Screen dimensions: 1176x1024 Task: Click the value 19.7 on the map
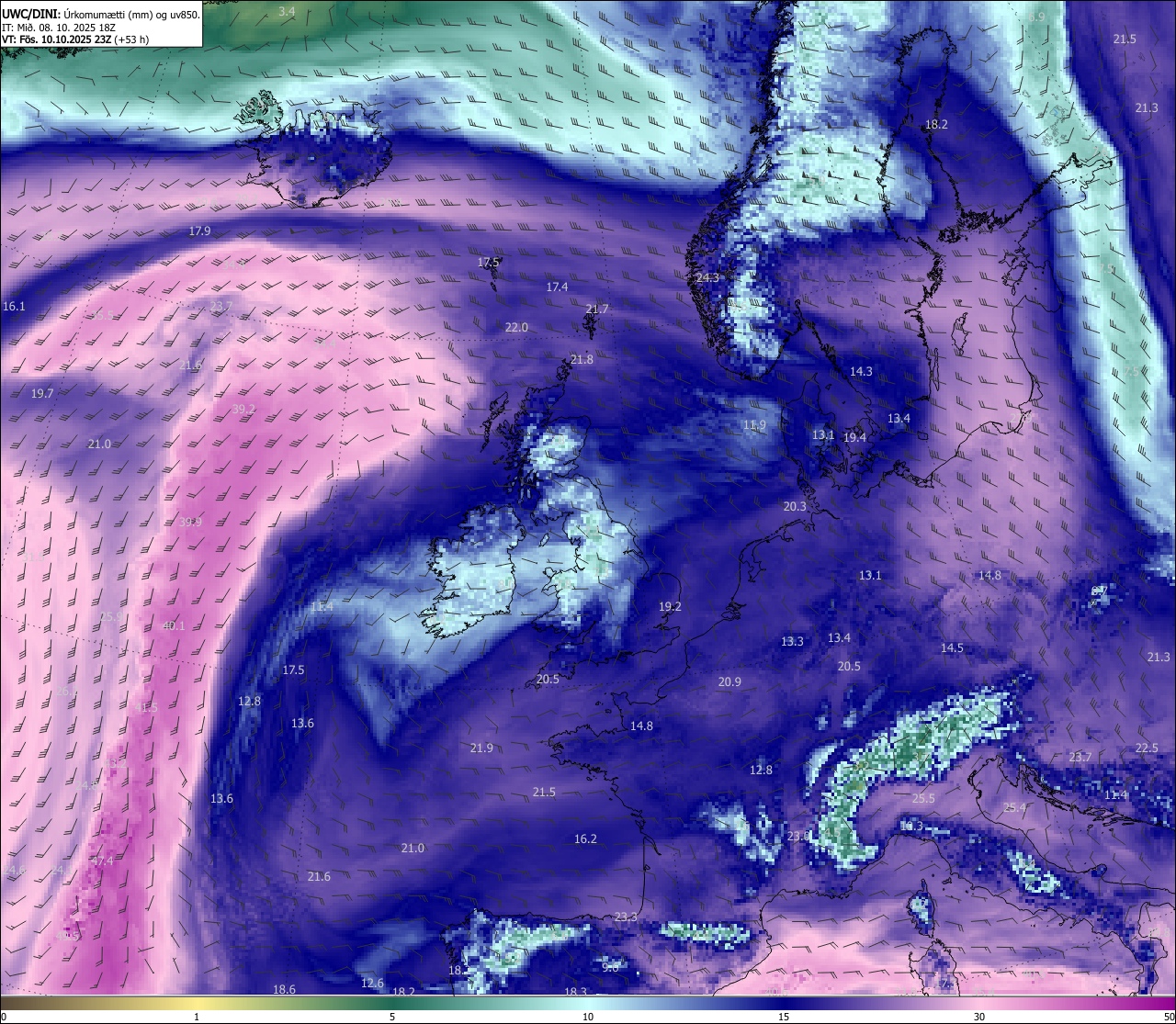coord(42,393)
